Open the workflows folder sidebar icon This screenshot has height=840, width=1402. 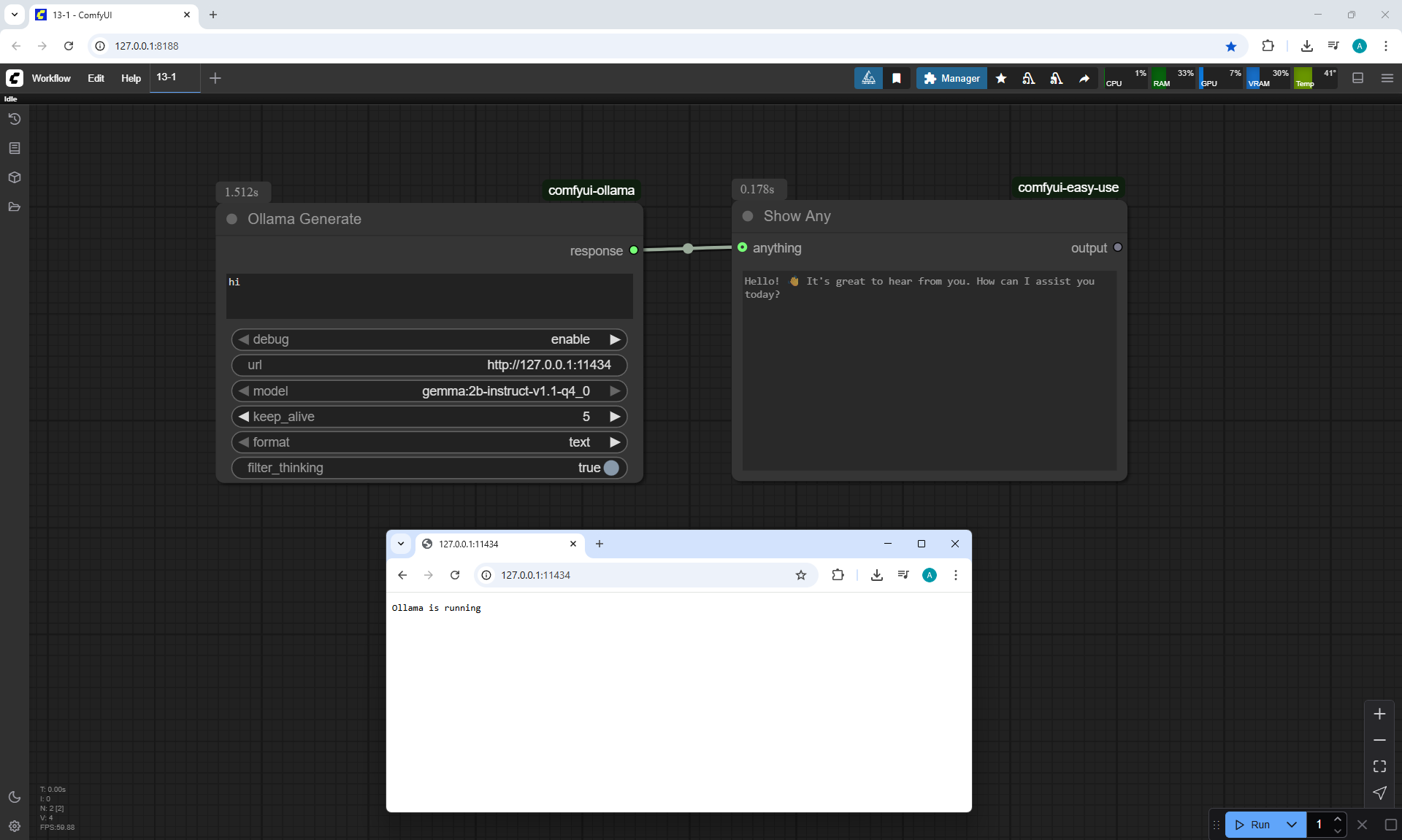click(x=14, y=207)
